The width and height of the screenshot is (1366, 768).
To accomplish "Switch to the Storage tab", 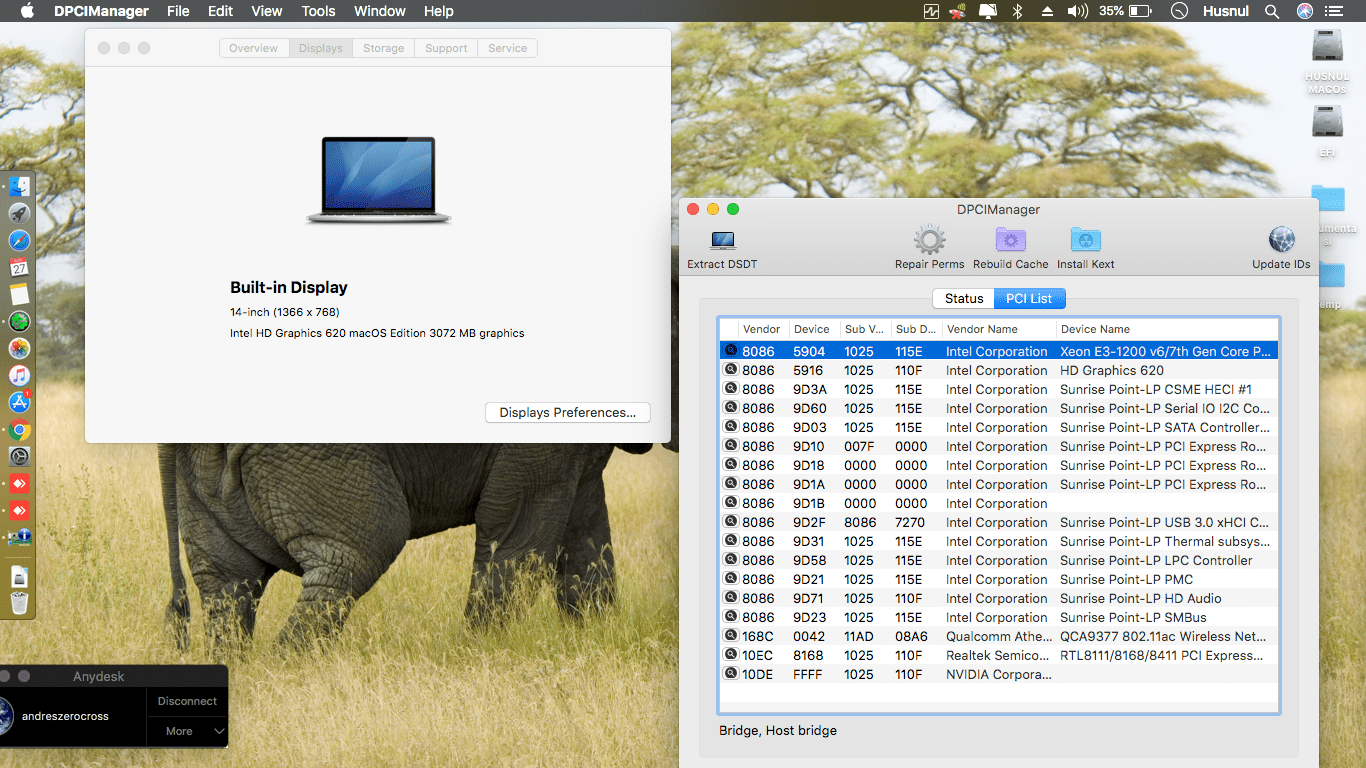I will coord(383,48).
